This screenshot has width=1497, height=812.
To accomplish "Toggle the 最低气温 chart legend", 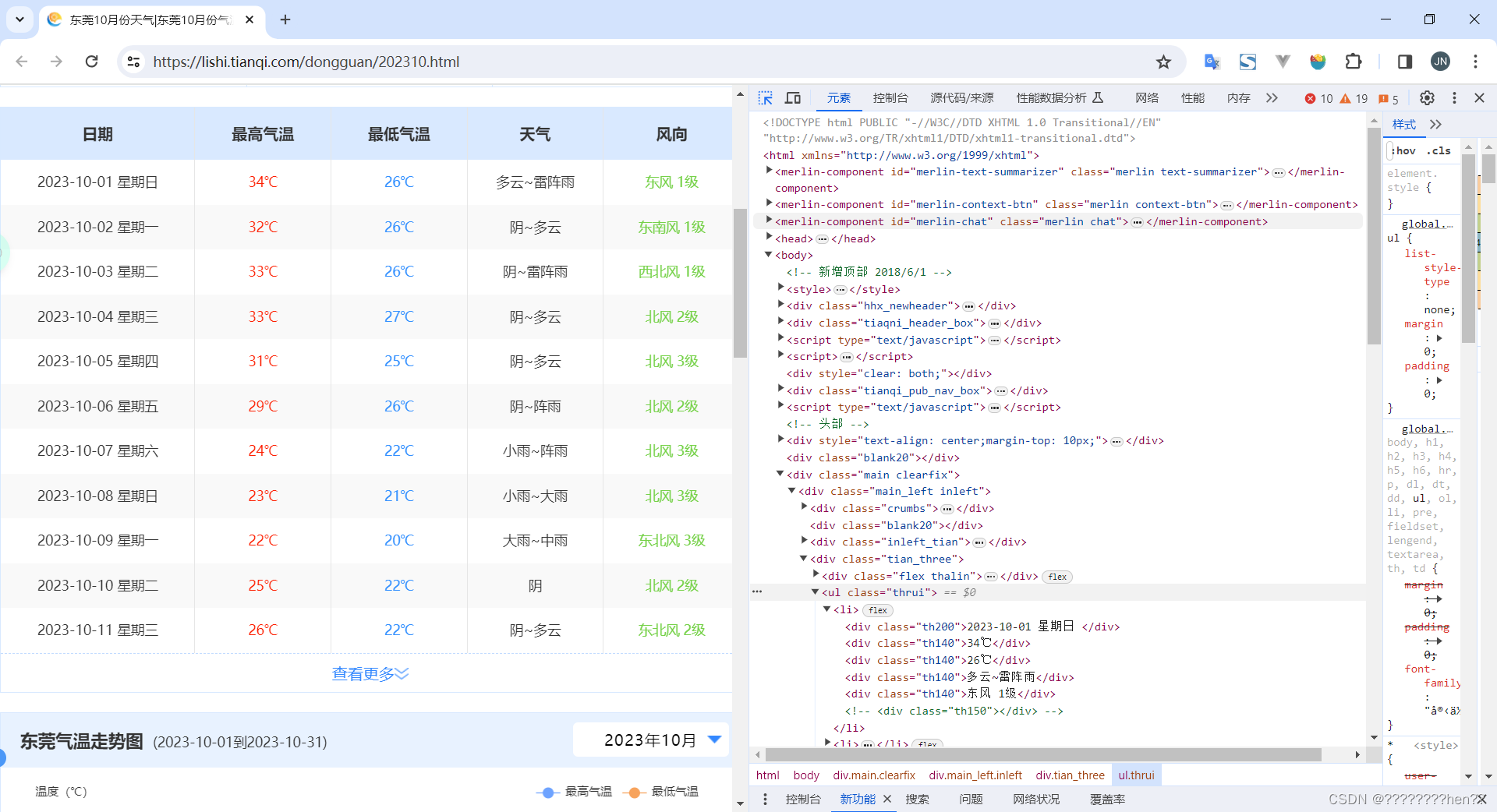I will pos(661,792).
